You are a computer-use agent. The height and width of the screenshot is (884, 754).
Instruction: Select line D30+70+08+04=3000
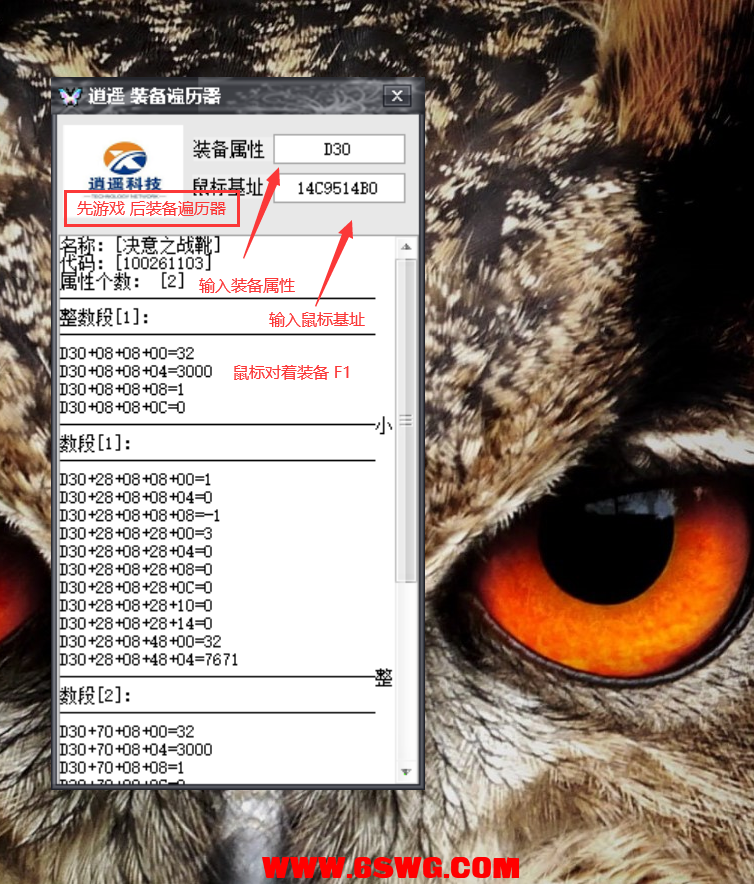point(136,750)
